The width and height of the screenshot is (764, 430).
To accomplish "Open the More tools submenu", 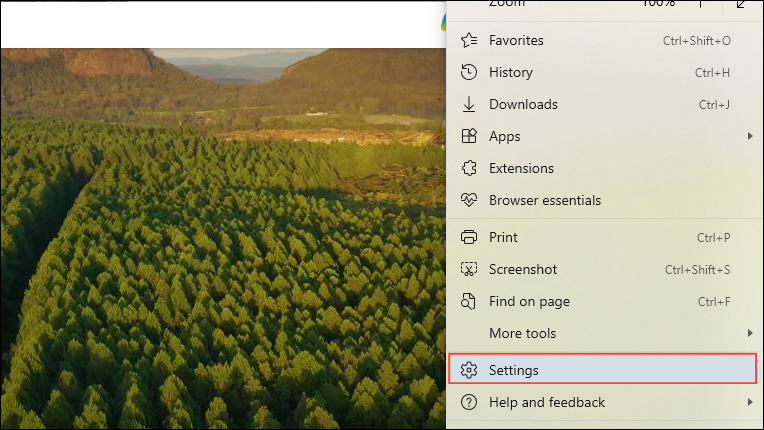I will 605,333.
